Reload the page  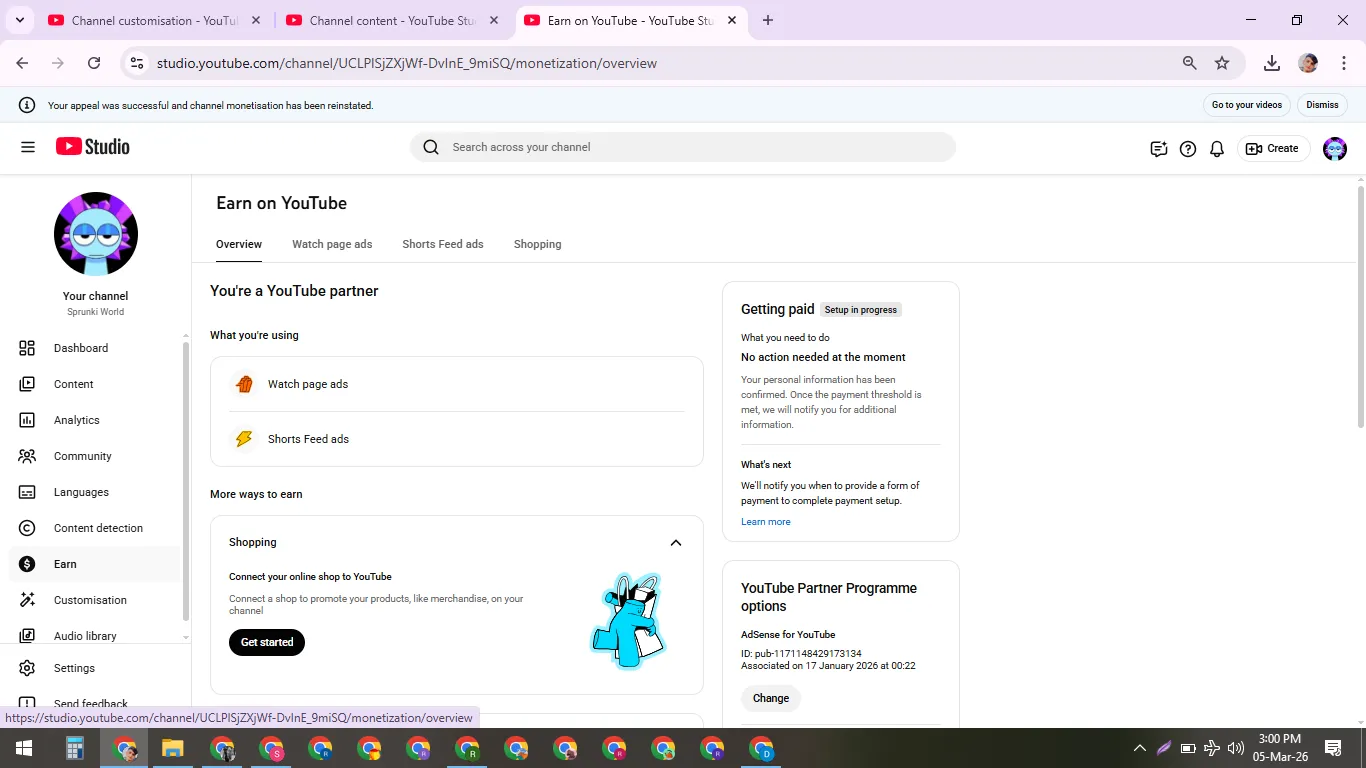[x=94, y=63]
